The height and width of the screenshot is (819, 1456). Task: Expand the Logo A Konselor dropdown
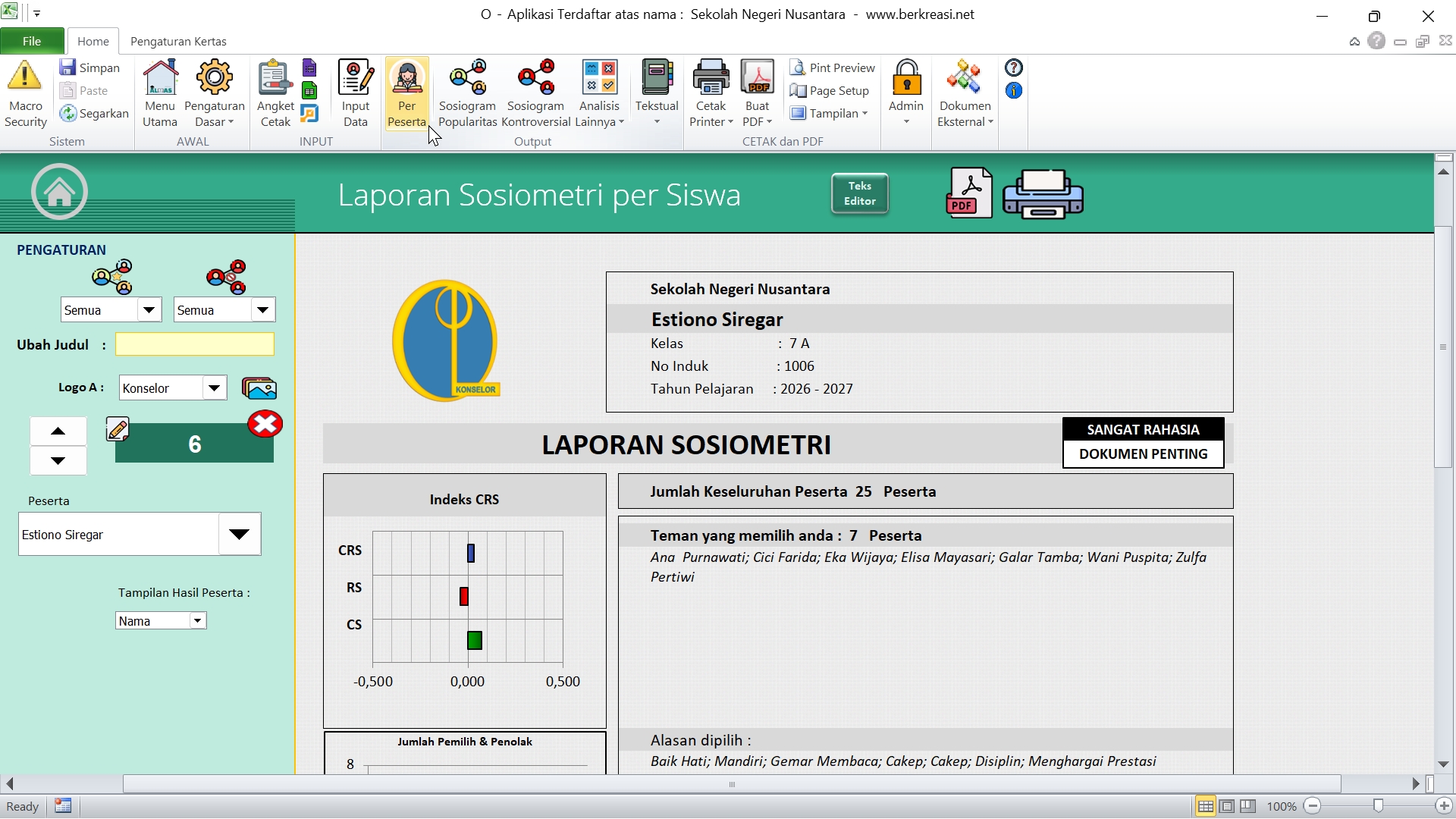point(214,388)
